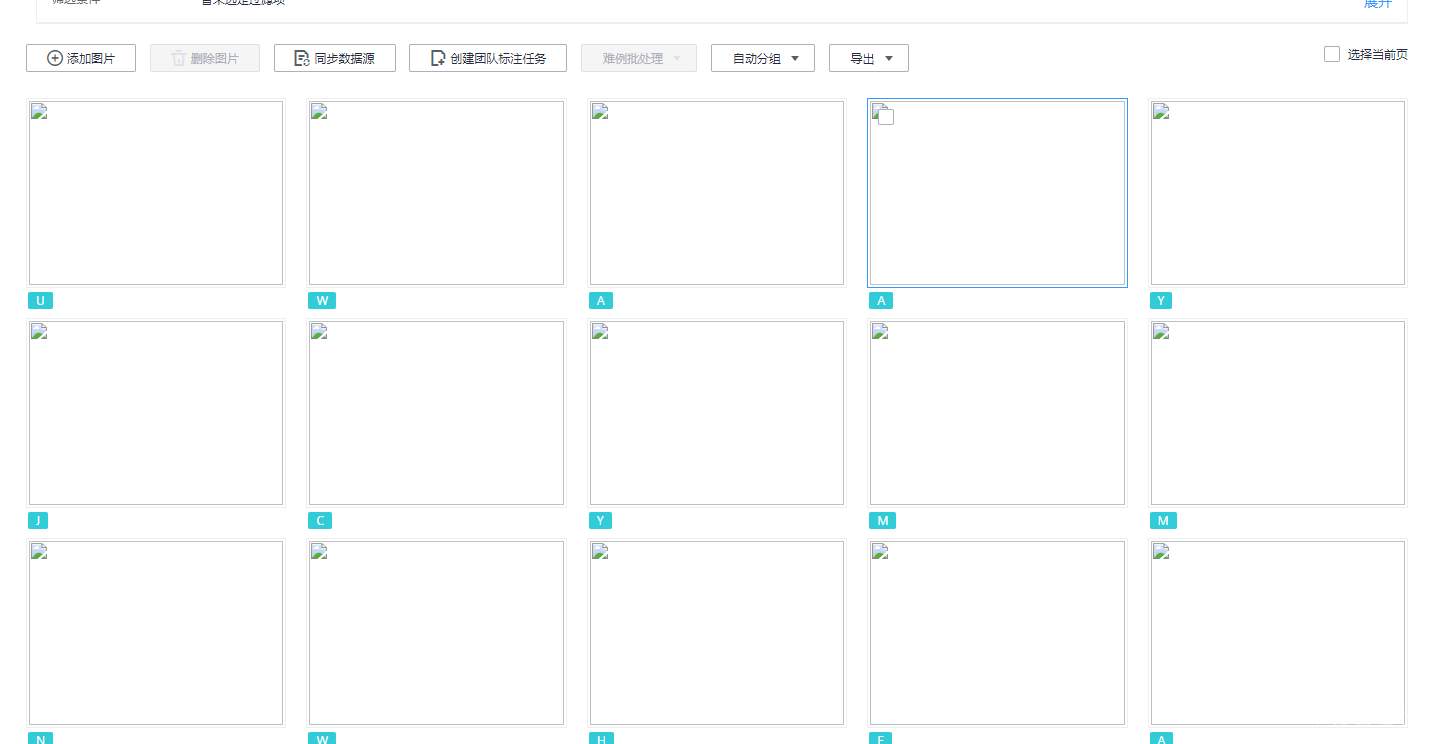
Task: Click the teal C label tag
Action: tap(320, 521)
